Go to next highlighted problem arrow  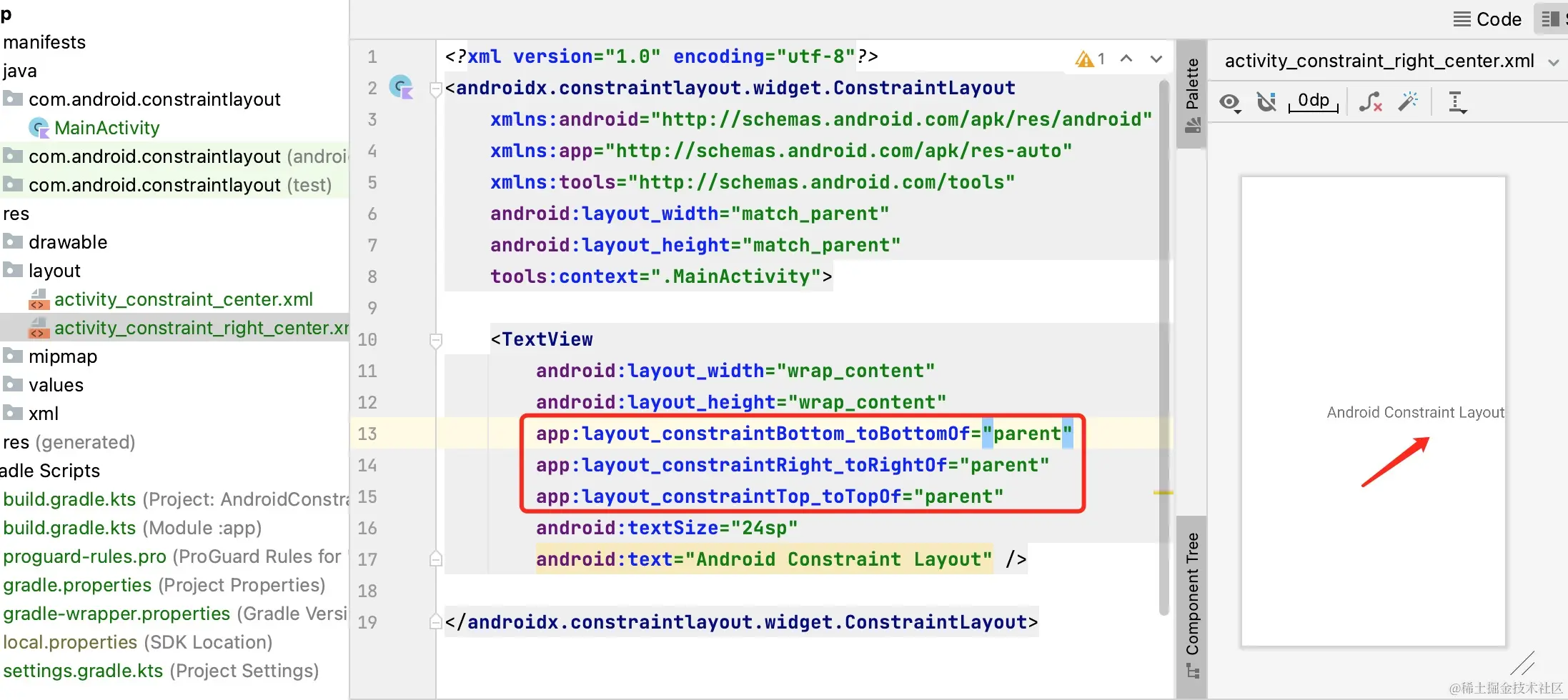click(x=1156, y=59)
